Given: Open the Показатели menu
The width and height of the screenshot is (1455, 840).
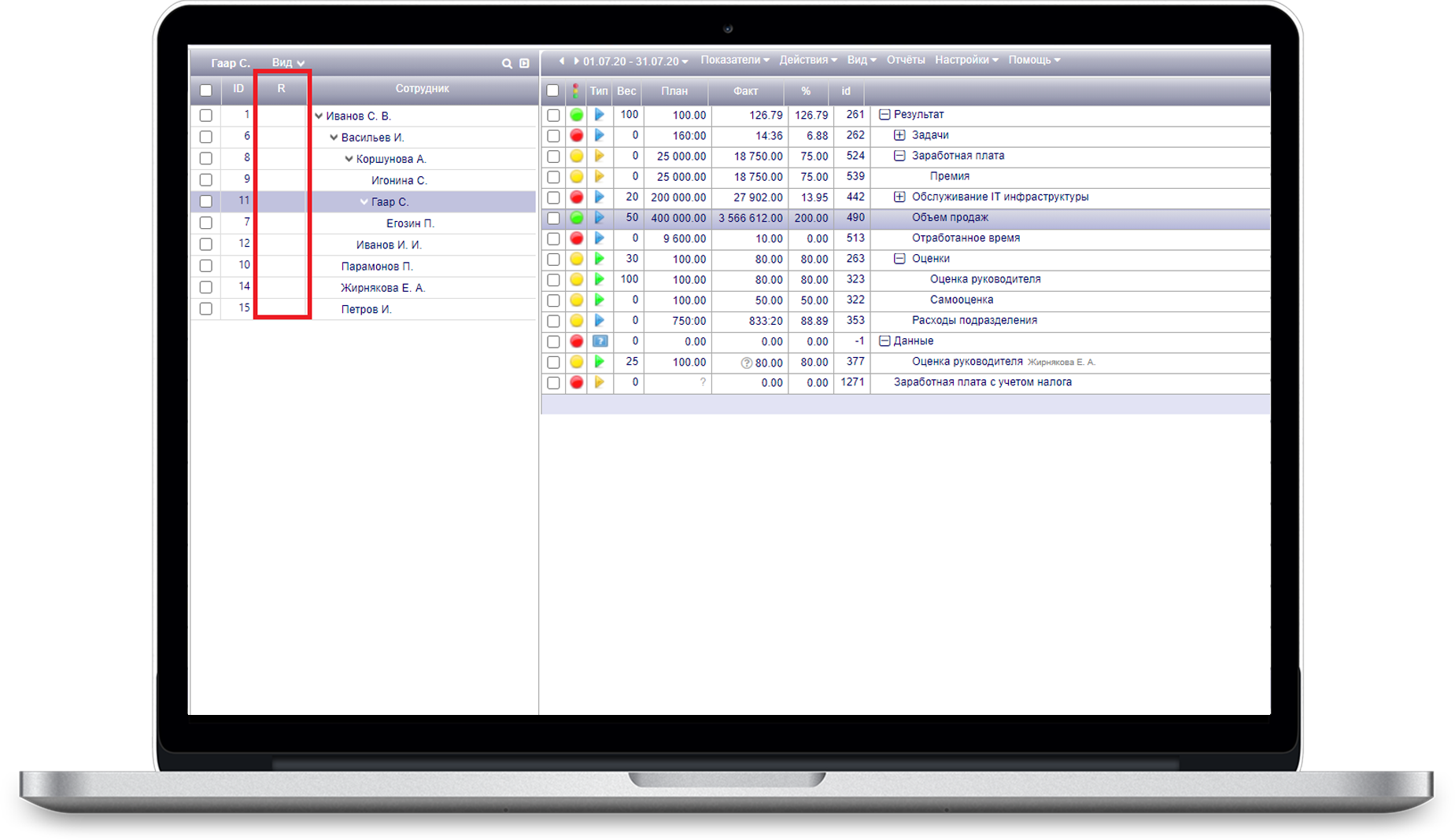Looking at the screenshot, I should tap(734, 61).
